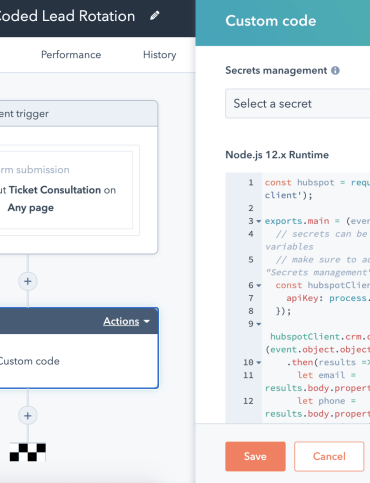Open the Select a secret dropdown

[298, 104]
